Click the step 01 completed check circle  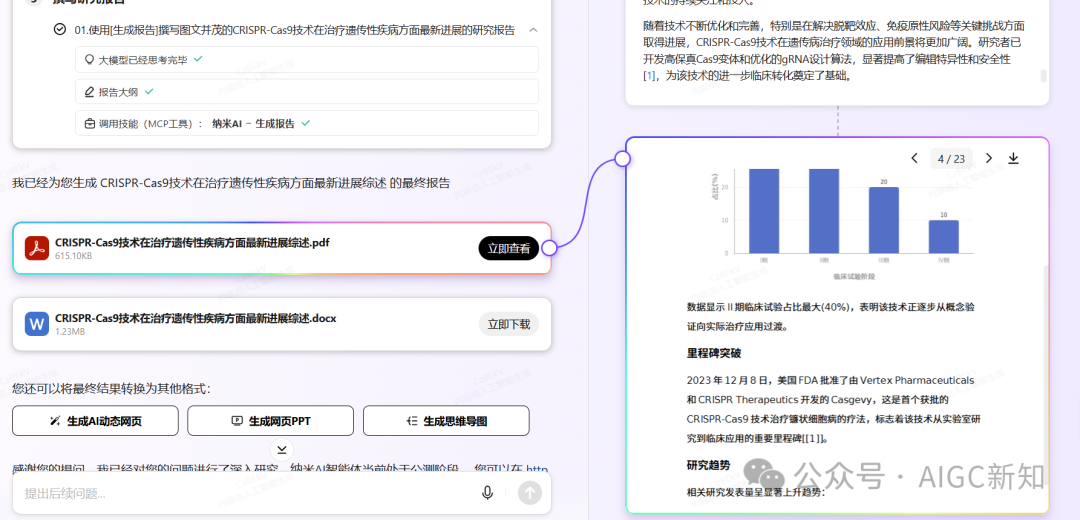(60, 30)
